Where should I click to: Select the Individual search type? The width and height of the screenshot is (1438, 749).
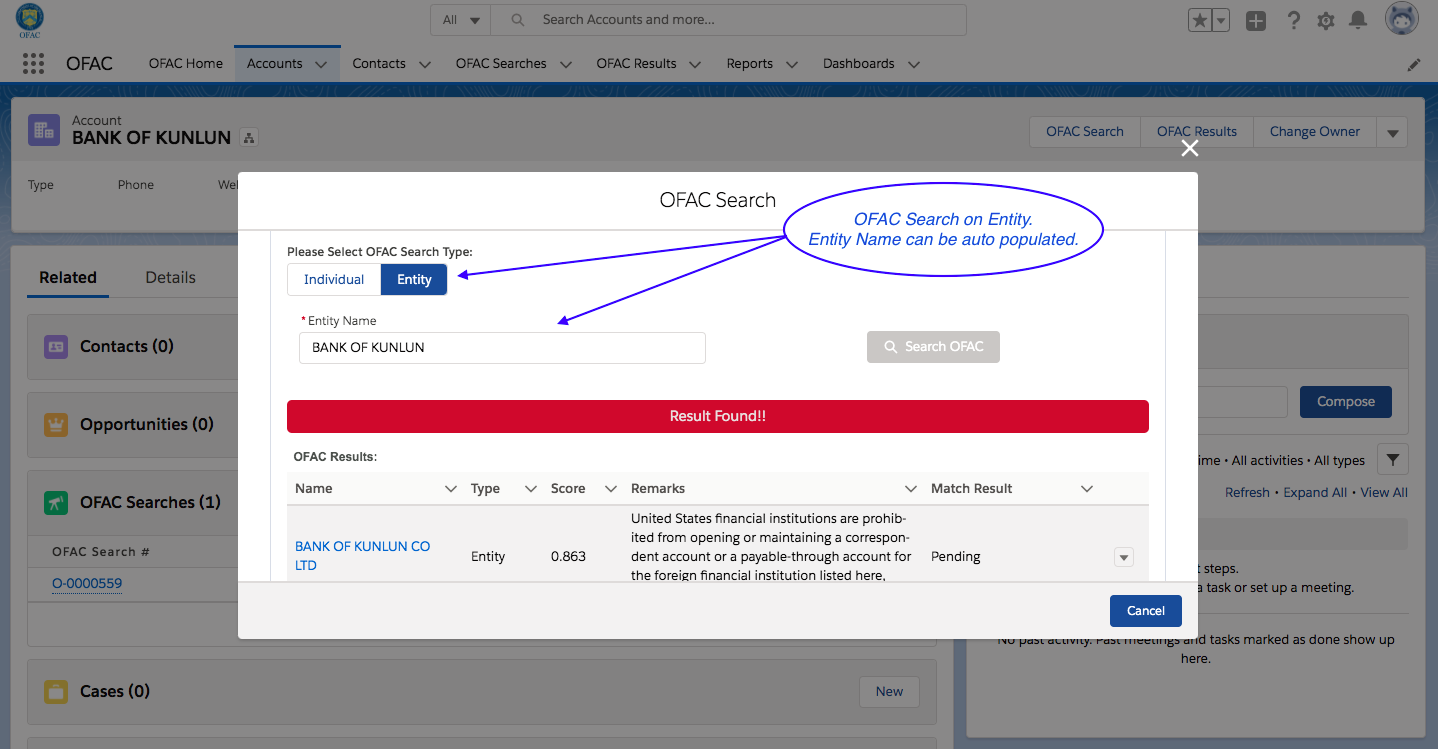coord(334,280)
